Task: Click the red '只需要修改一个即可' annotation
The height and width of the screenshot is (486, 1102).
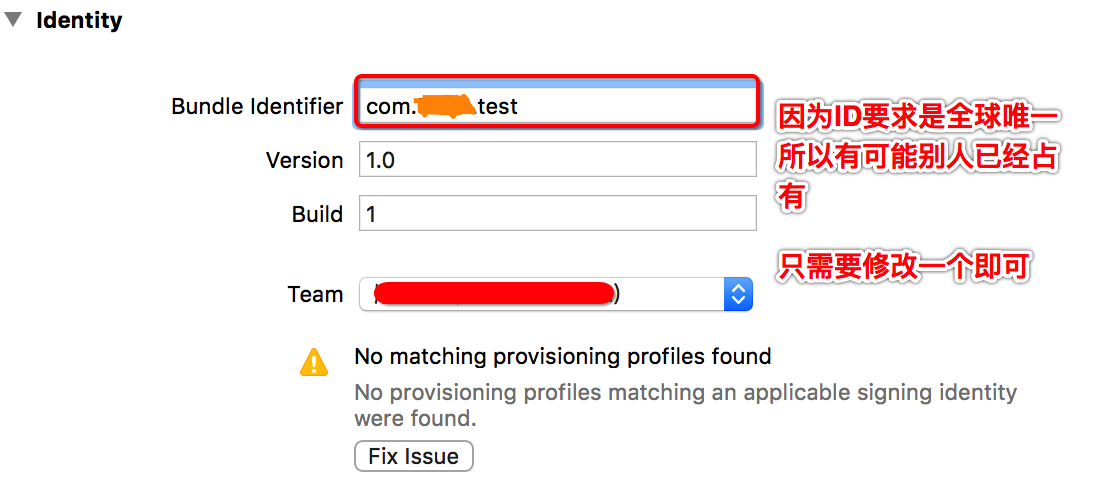Action: (904, 267)
